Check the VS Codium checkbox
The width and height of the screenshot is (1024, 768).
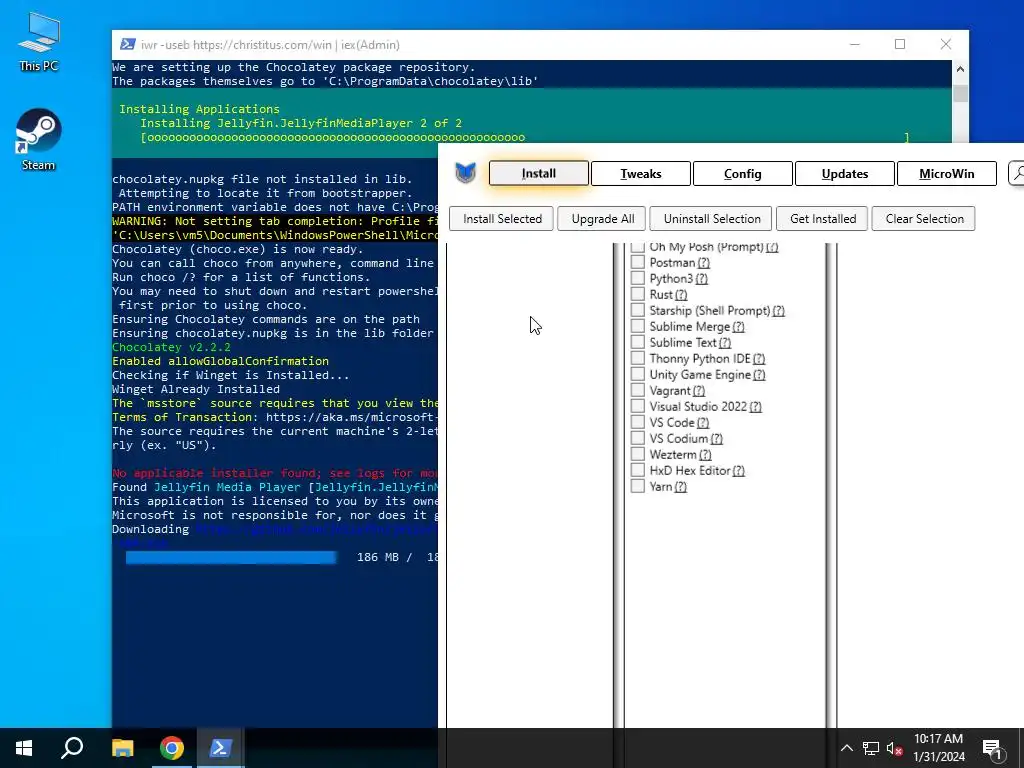pos(637,438)
